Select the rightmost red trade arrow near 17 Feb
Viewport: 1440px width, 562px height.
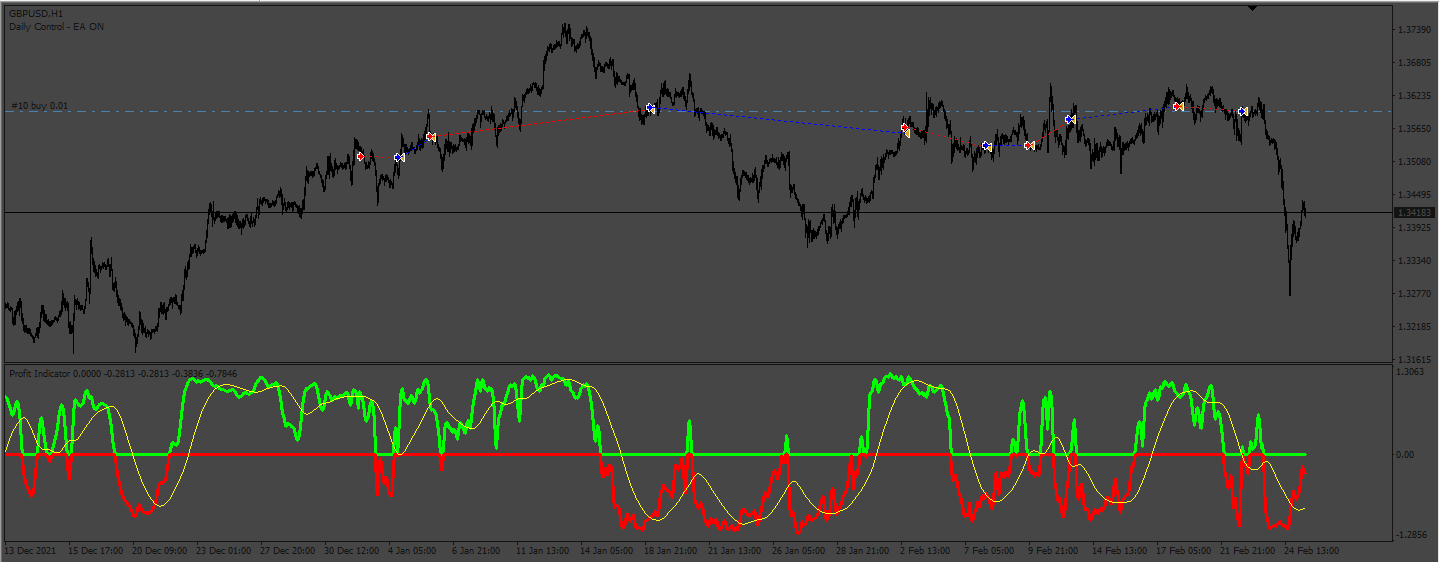1178,106
